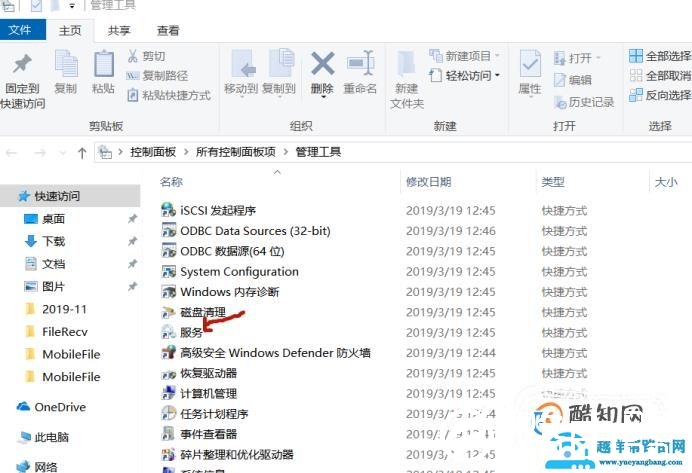The height and width of the screenshot is (473, 692).
Task: Click 所有控制面板项 in the address path
Action: click(x=236, y=152)
